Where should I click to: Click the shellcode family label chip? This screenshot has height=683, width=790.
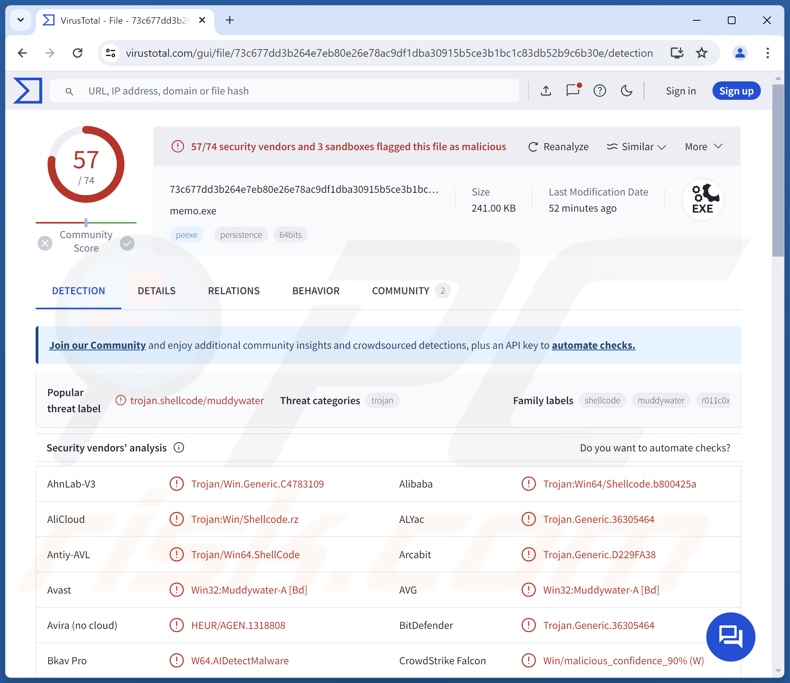pyautogui.click(x=602, y=400)
